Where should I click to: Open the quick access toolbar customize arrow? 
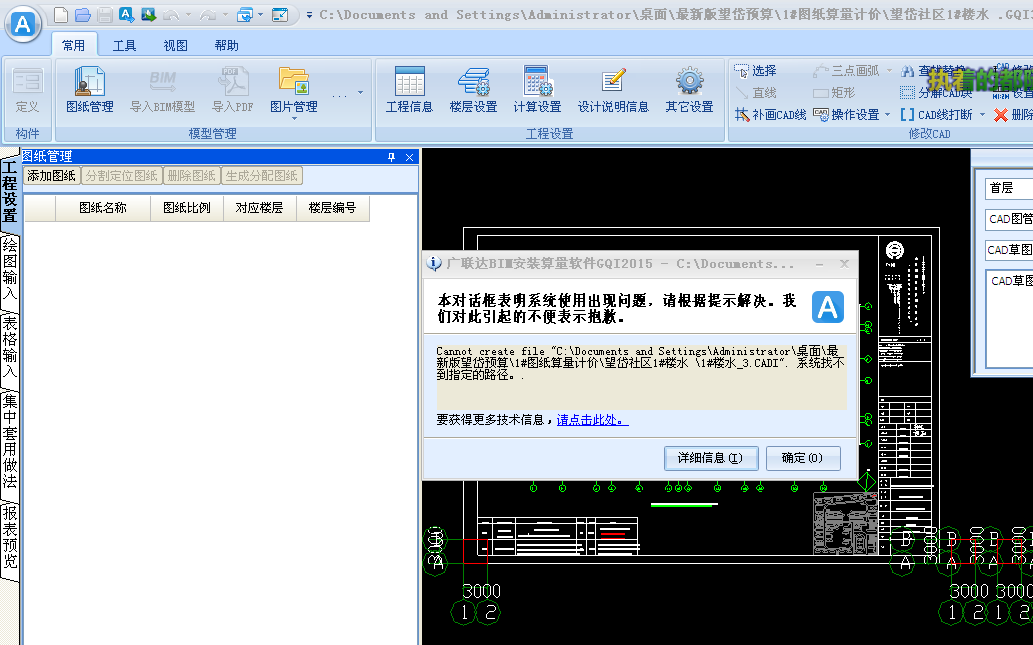(x=309, y=14)
